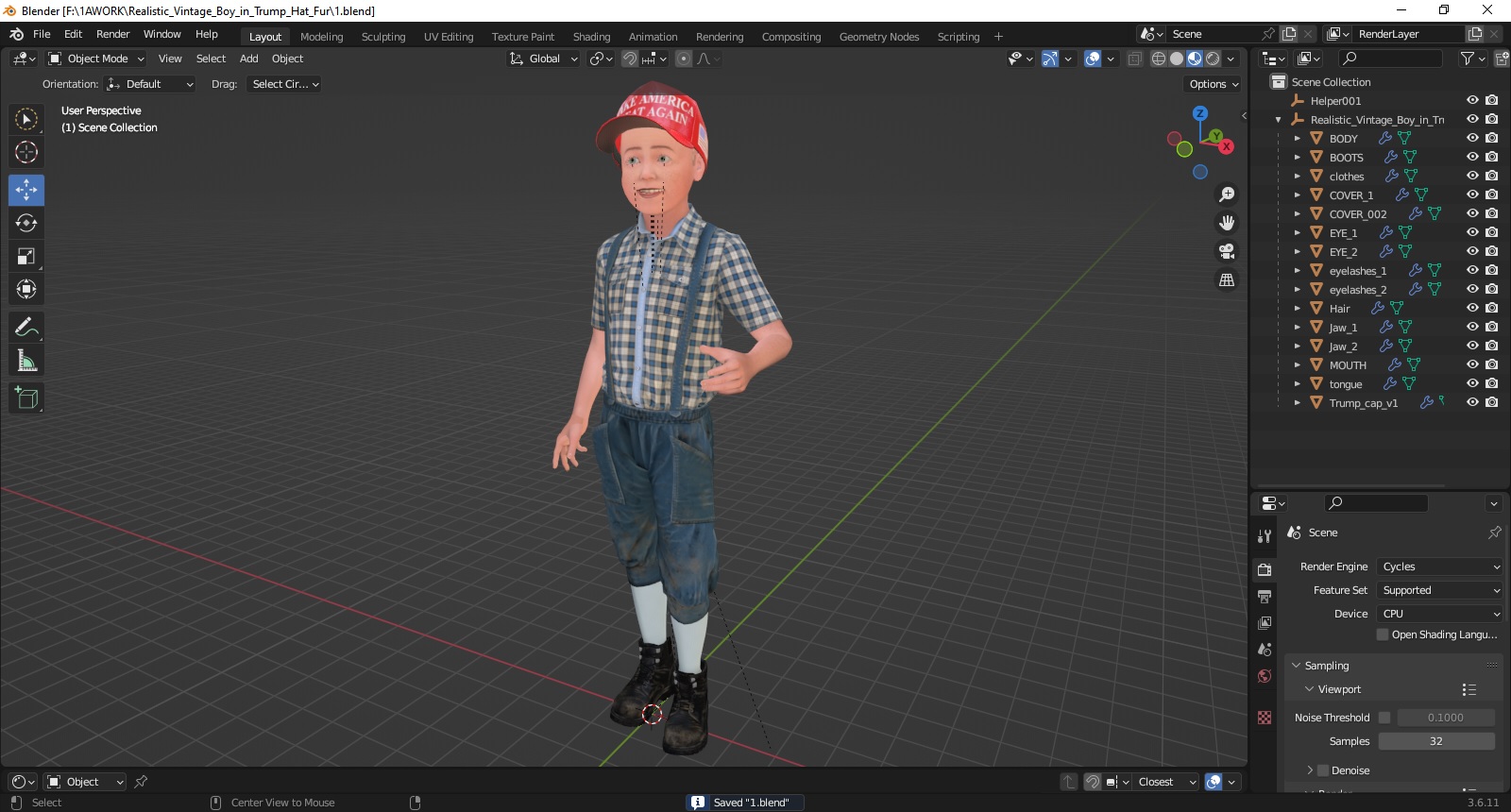Image resolution: width=1511 pixels, height=812 pixels.
Task: Click the pan hand icon in viewport
Action: [1227, 223]
